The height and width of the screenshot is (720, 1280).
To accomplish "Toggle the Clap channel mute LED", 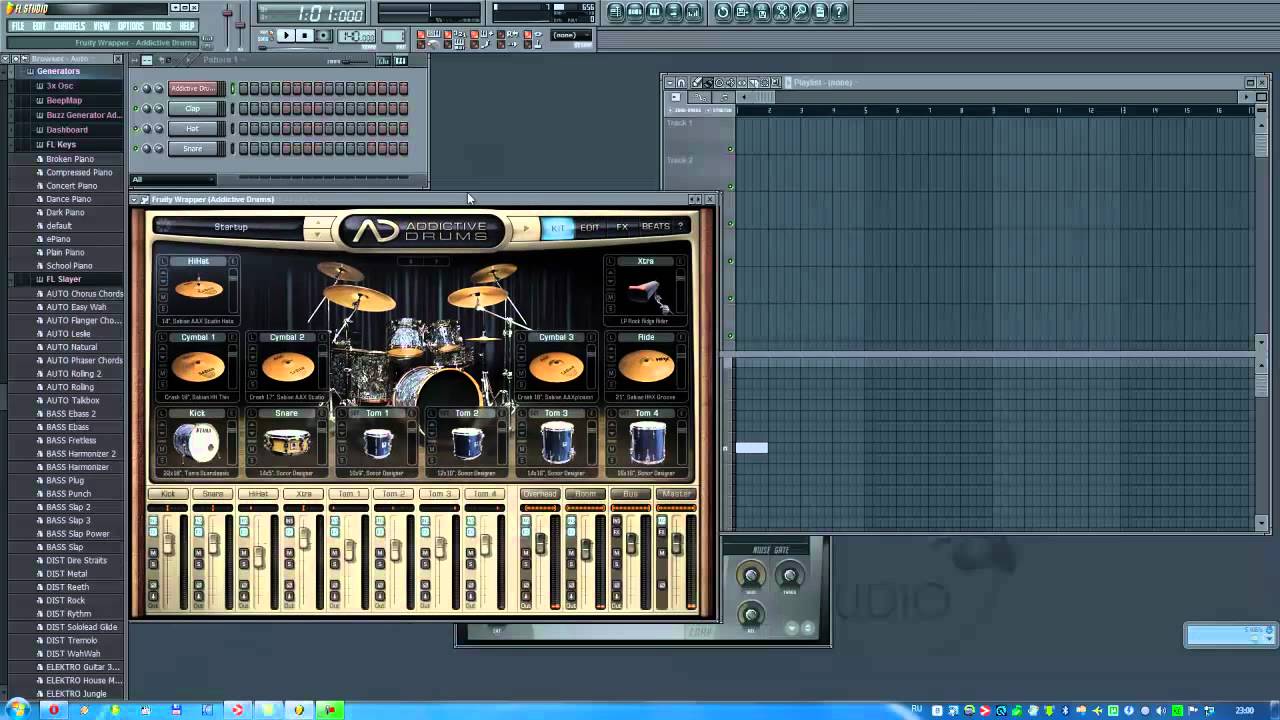I will pyautogui.click(x=136, y=108).
